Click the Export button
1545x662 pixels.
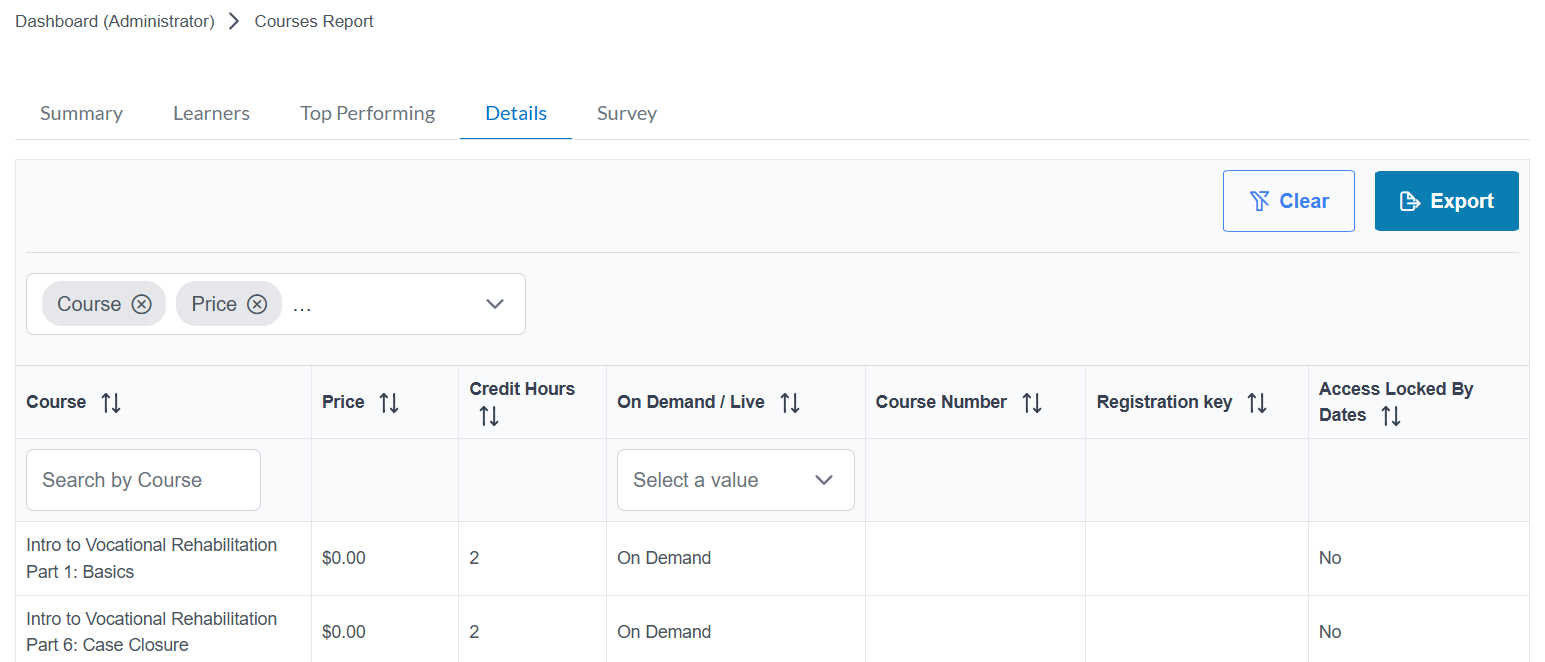coord(1446,200)
